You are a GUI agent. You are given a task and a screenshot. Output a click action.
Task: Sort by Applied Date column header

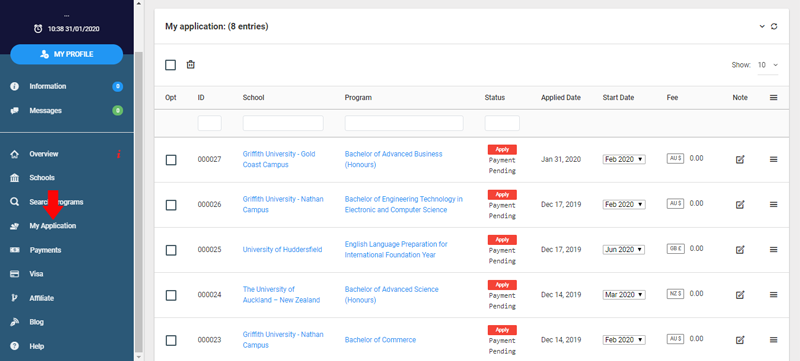click(561, 97)
